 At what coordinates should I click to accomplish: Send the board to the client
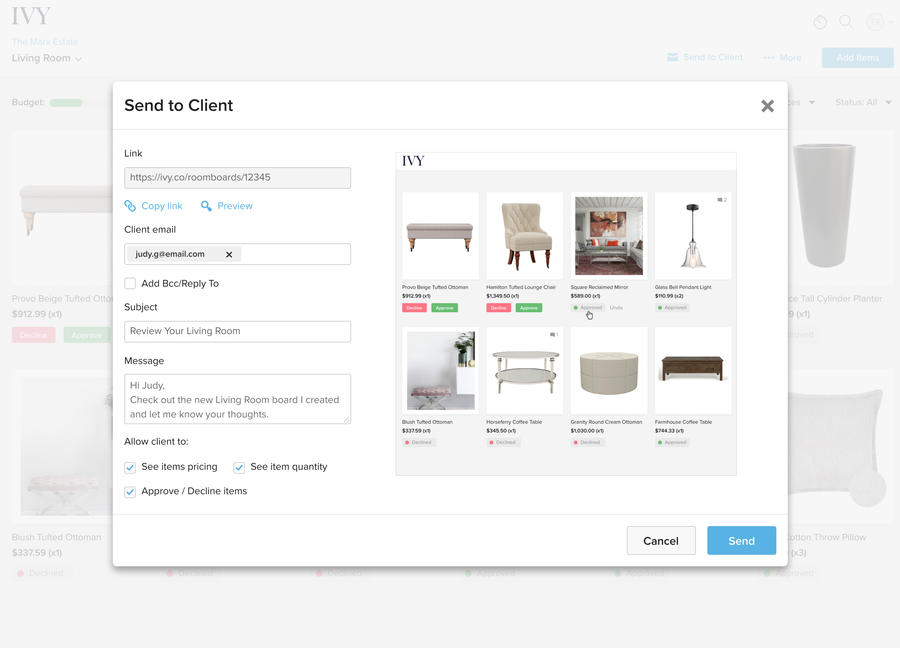[742, 541]
